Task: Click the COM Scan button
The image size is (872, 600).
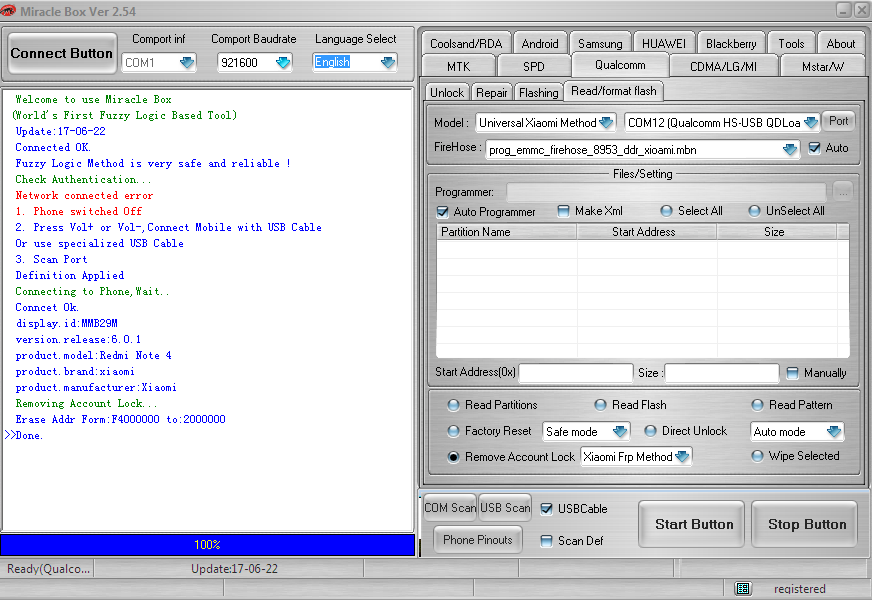Action: [x=450, y=508]
